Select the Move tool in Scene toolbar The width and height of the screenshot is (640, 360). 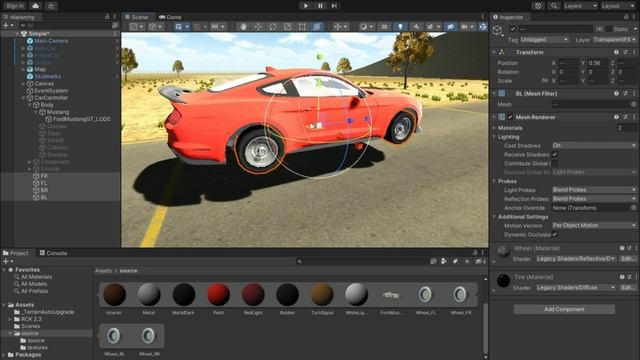258,27
